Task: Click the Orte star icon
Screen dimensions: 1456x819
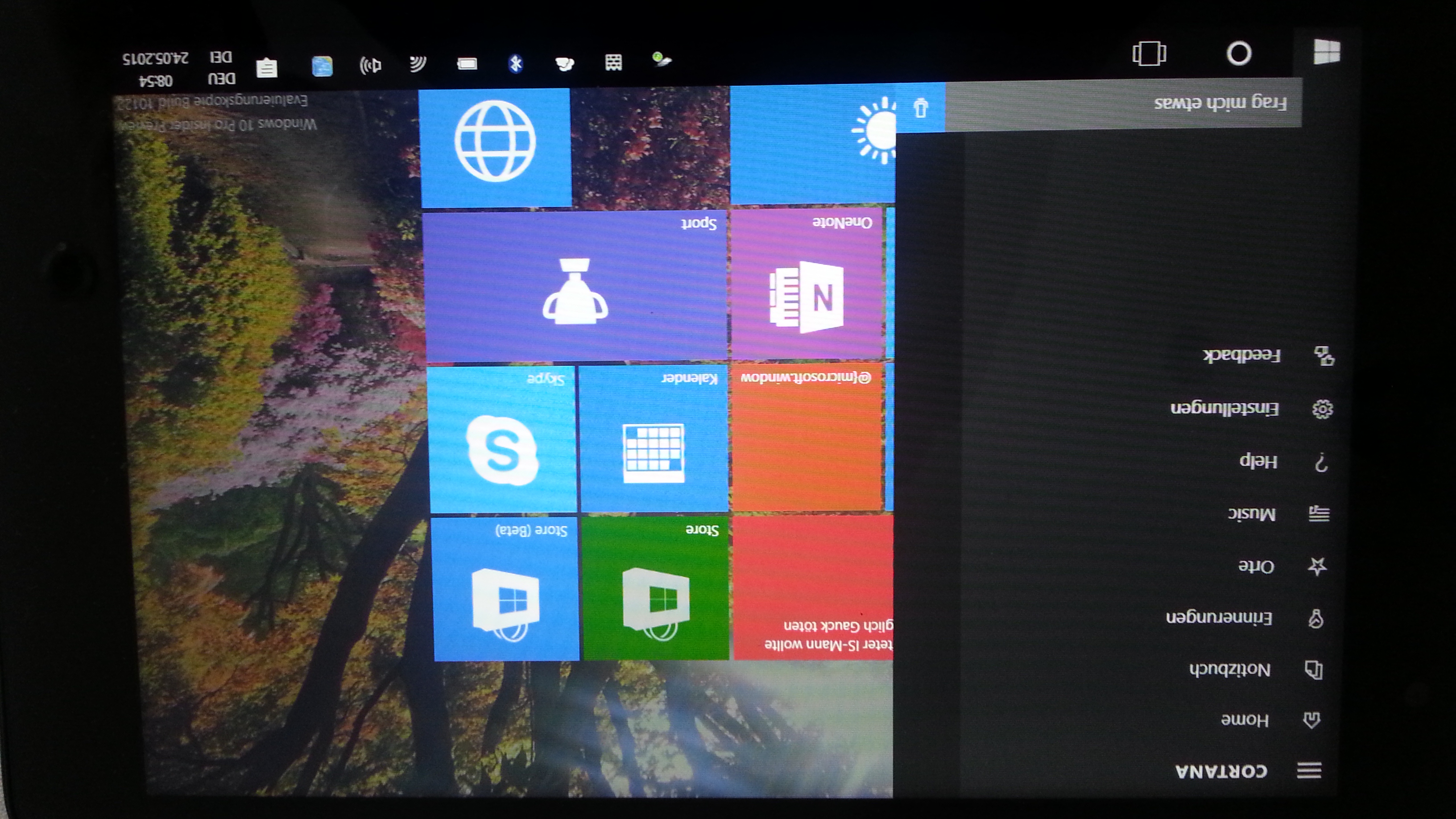Action: [x=1317, y=566]
